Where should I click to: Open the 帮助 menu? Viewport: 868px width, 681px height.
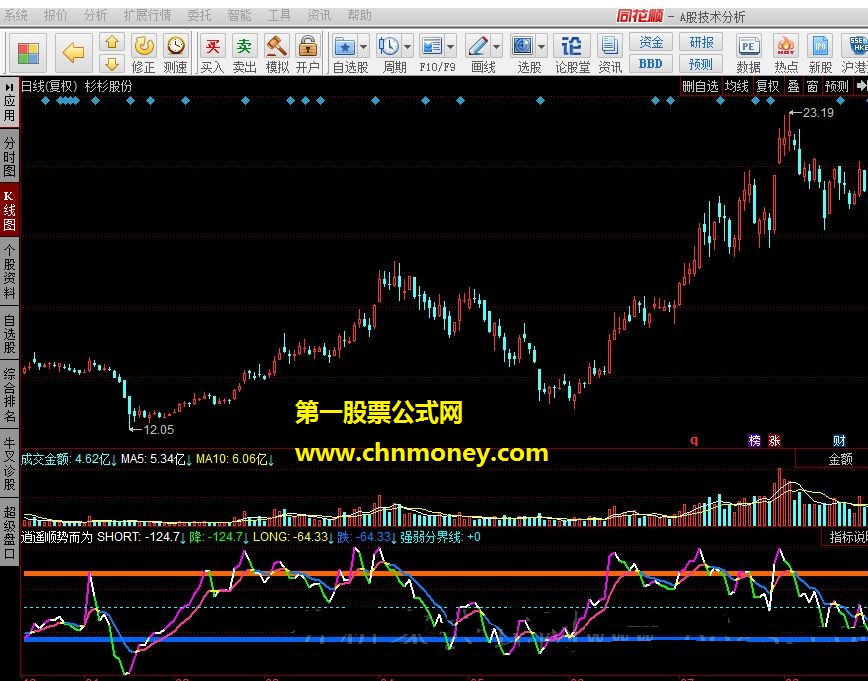click(x=359, y=16)
